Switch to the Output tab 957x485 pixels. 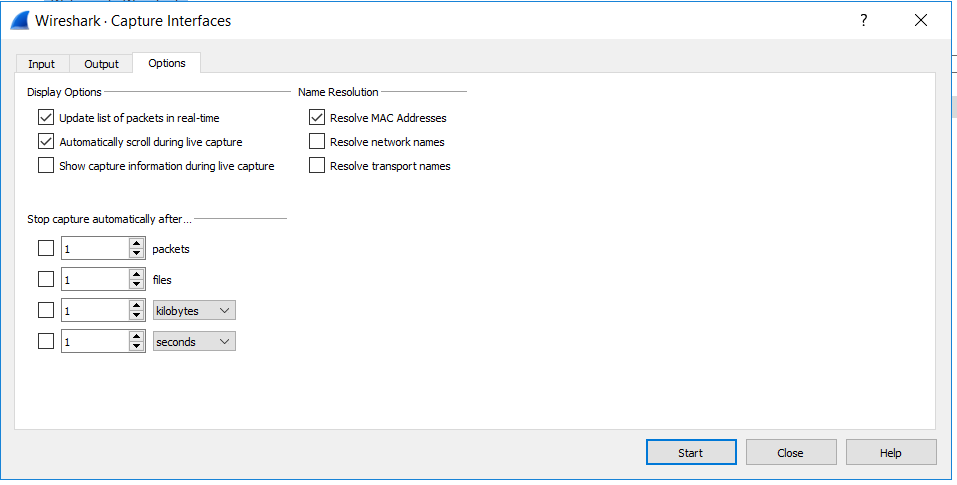(x=101, y=64)
